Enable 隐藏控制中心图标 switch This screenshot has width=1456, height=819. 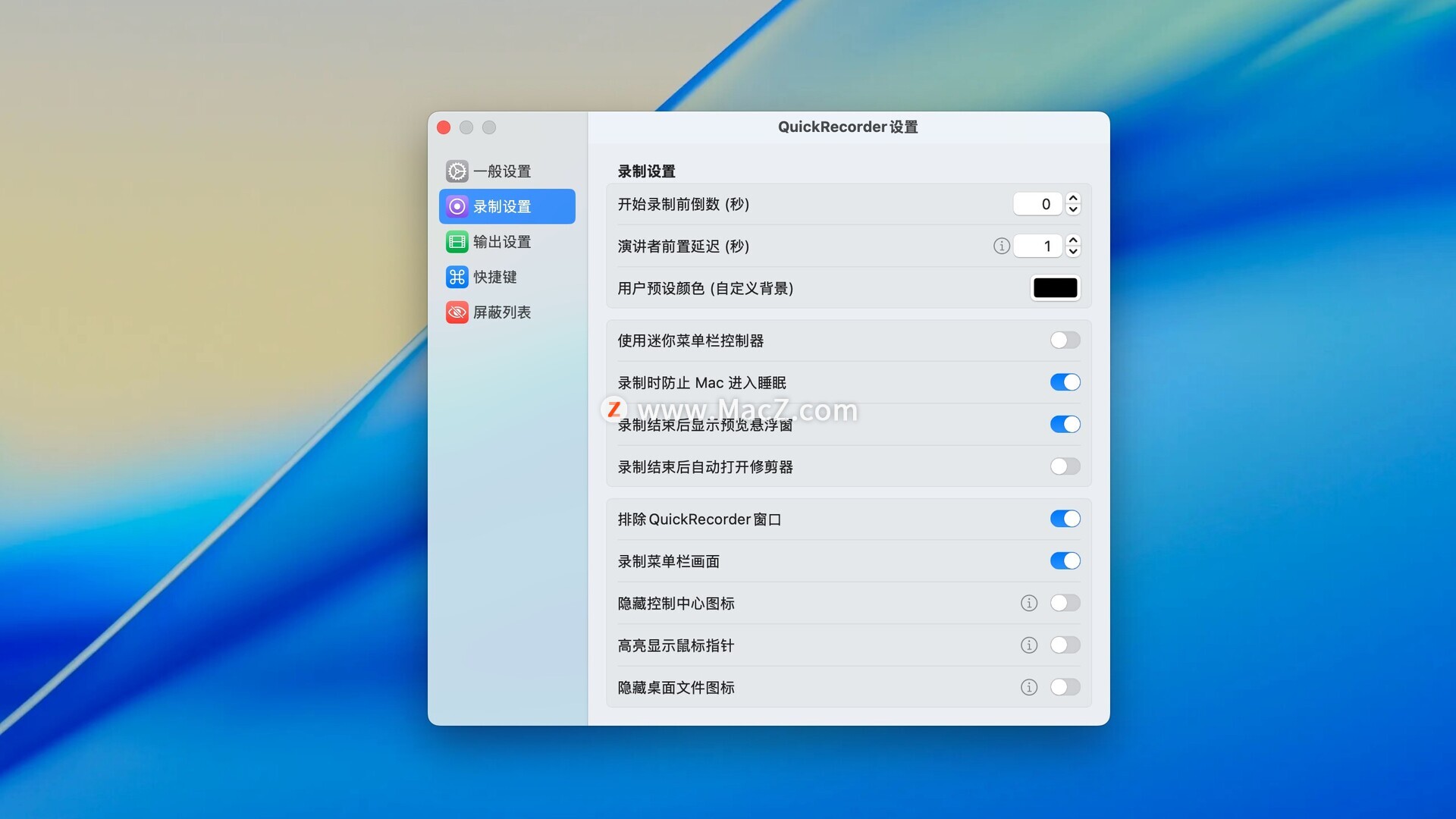tap(1065, 603)
